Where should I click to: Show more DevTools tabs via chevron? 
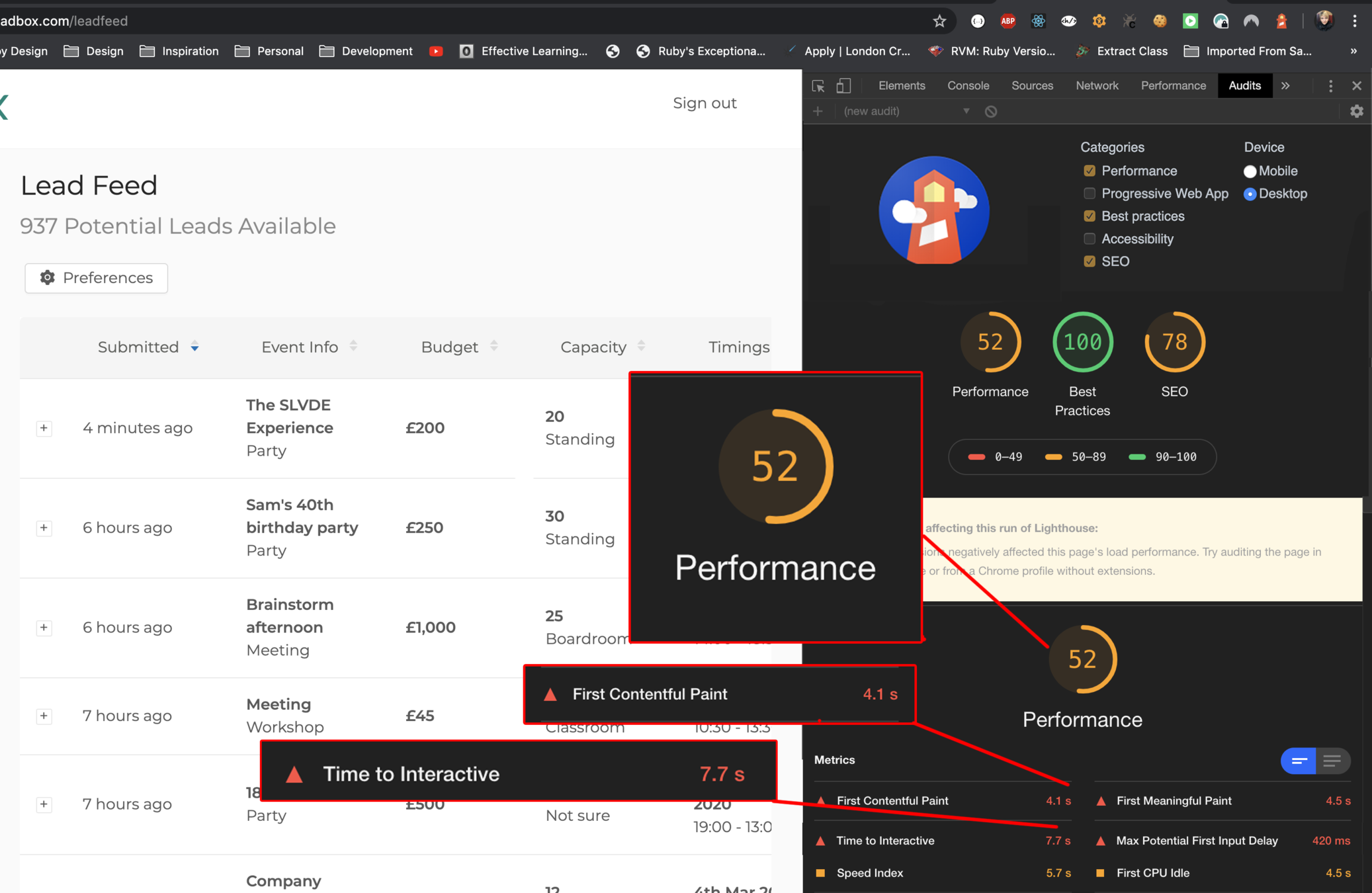[1285, 86]
